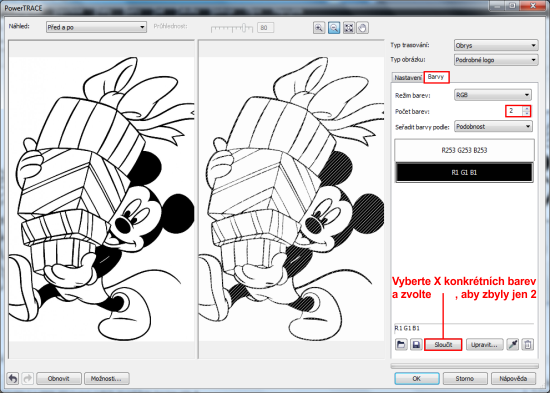550x393 pixels.
Task: Switch to the Barvy tab
Action: tap(436, 77)
